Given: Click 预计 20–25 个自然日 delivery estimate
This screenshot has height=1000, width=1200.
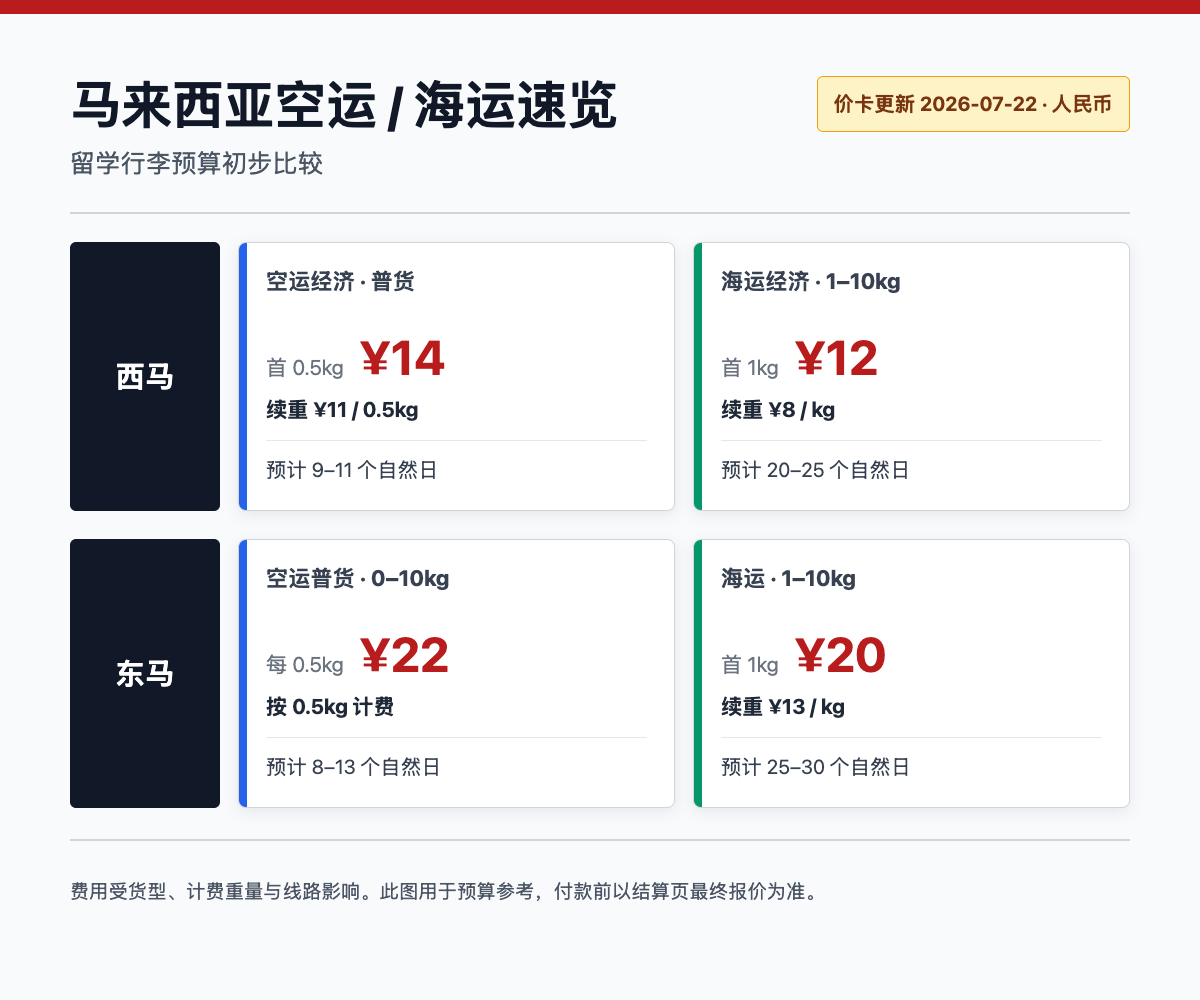Looking at the screenshot, I should tap(815, 470).
